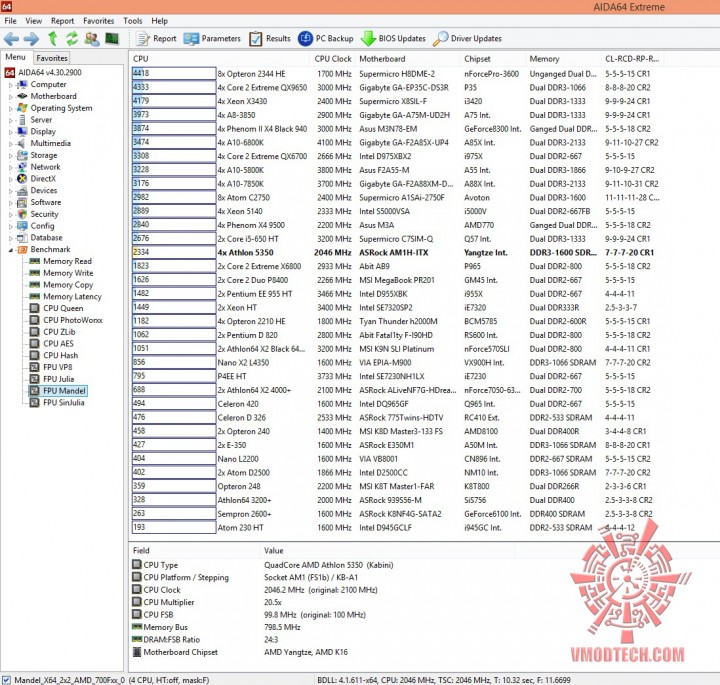Screen dimensions: 720x685
Task: Select the CPU Hash benchmark
Action: [61, 355]
